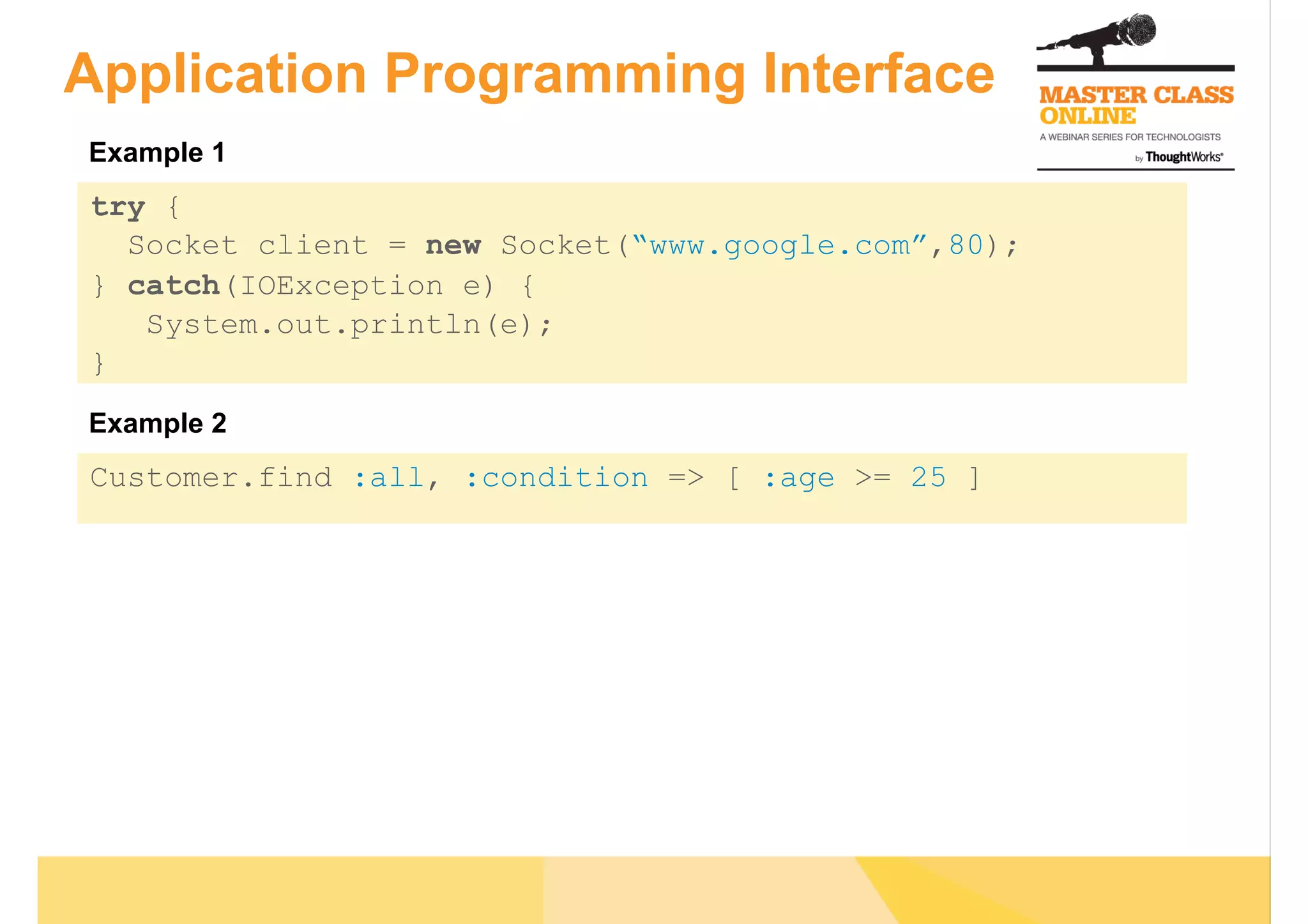Click the 'Example 1' heading

(x=157, y=153)
